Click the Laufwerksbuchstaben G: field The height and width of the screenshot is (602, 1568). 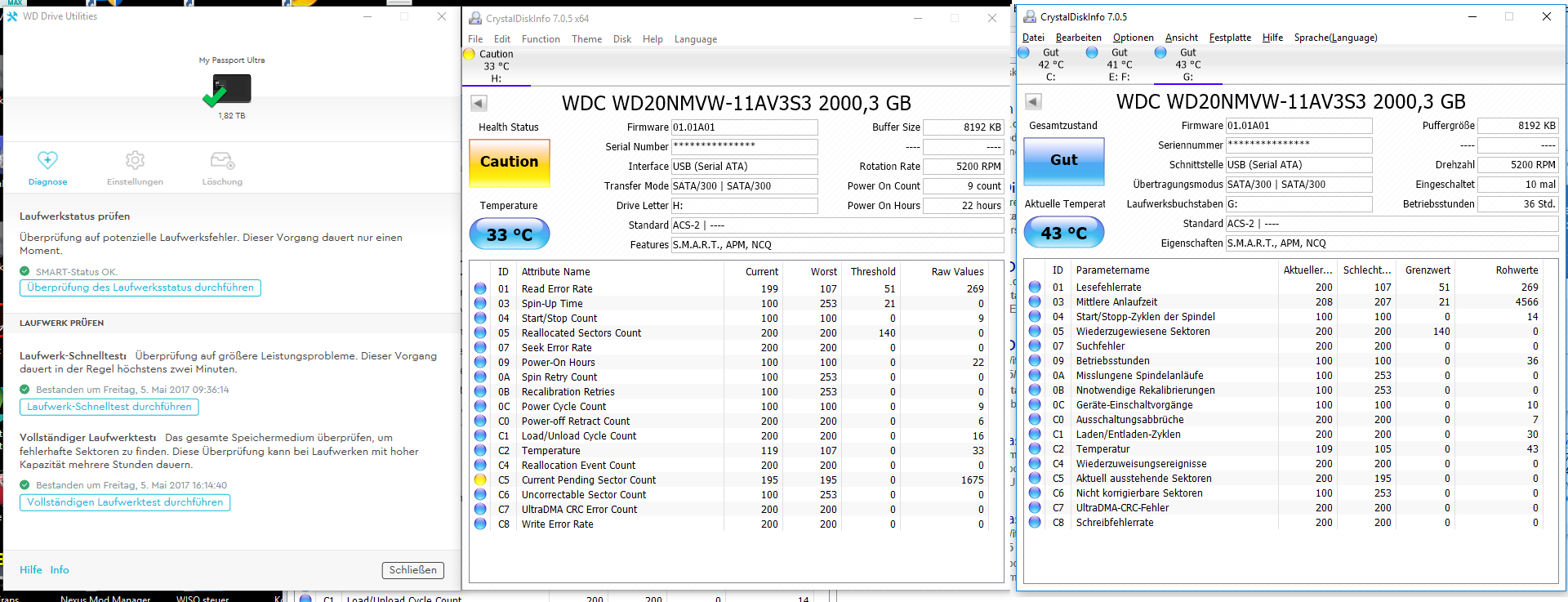point(1298,204)
